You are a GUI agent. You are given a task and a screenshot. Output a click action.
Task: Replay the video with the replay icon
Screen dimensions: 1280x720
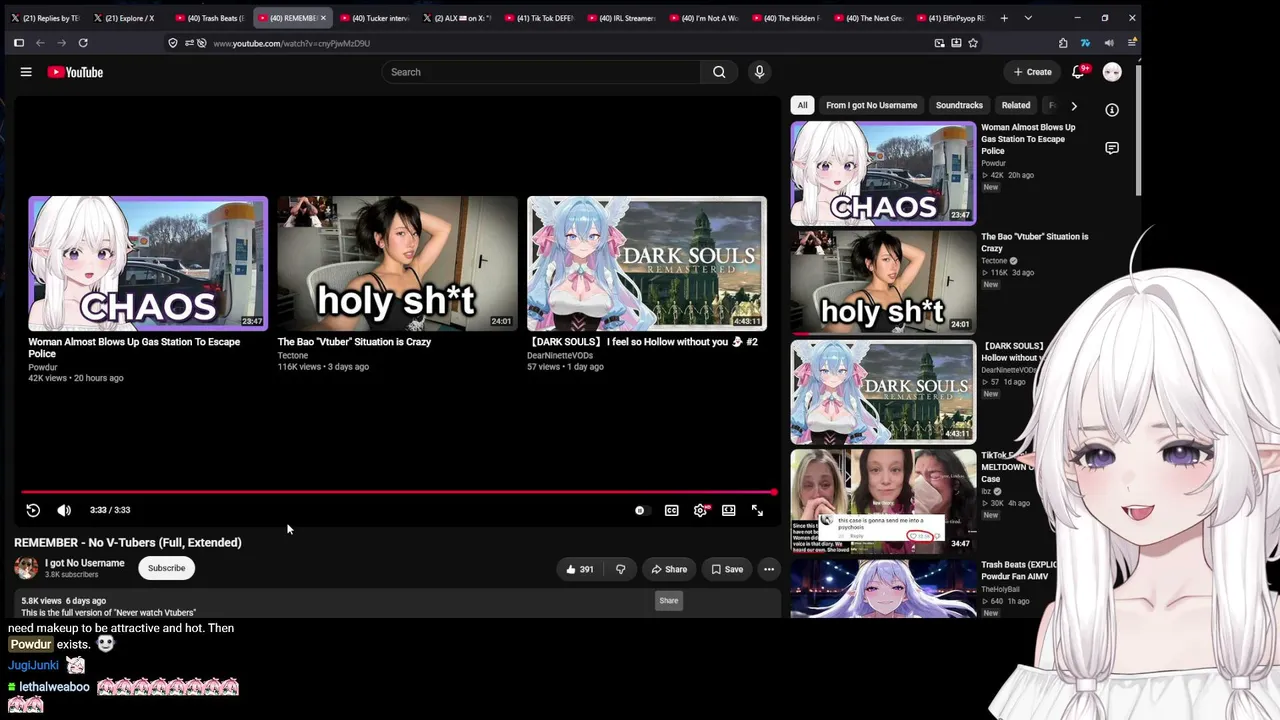[33, 510]
